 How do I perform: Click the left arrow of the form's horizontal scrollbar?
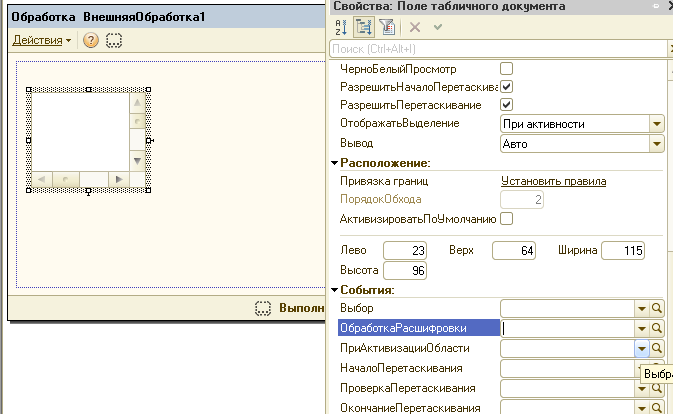42,179
